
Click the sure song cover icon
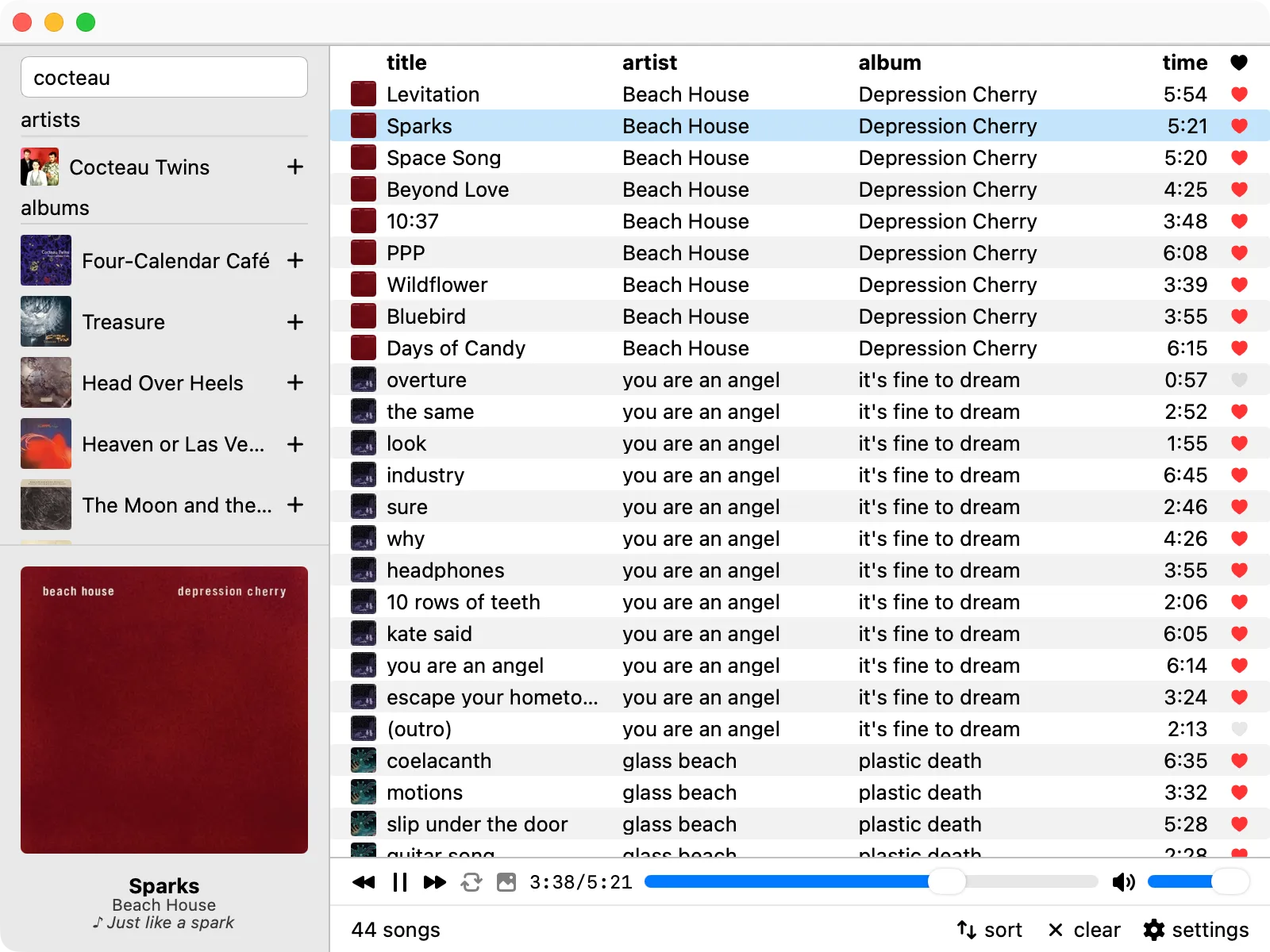[364, 506]
